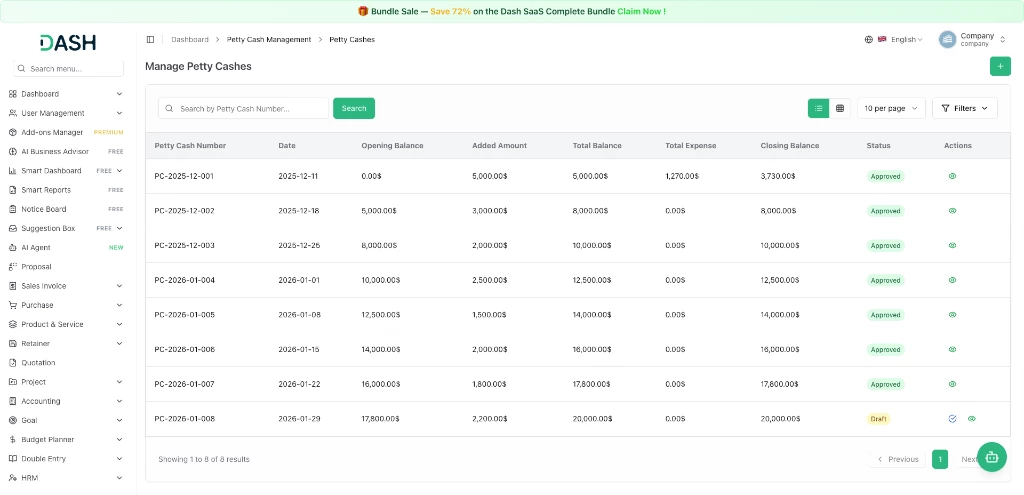Click the Dashboard sidebar icon

click(12, 94)
